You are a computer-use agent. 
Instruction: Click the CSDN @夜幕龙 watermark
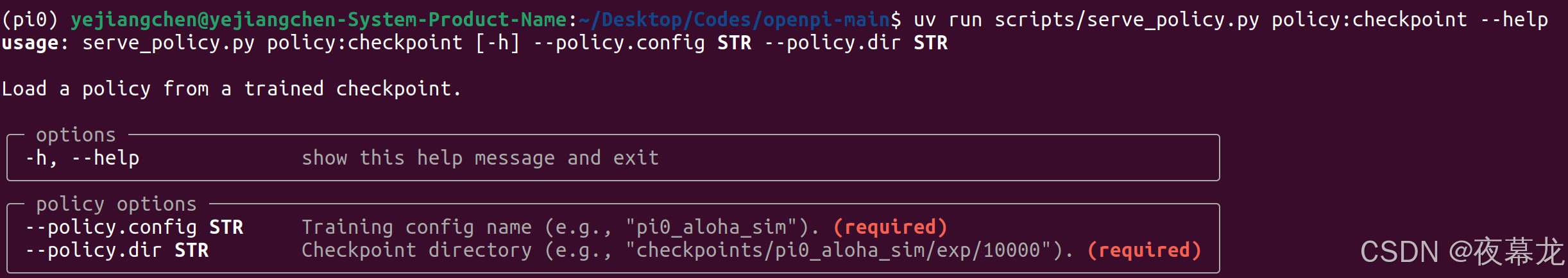point(1461,251)
